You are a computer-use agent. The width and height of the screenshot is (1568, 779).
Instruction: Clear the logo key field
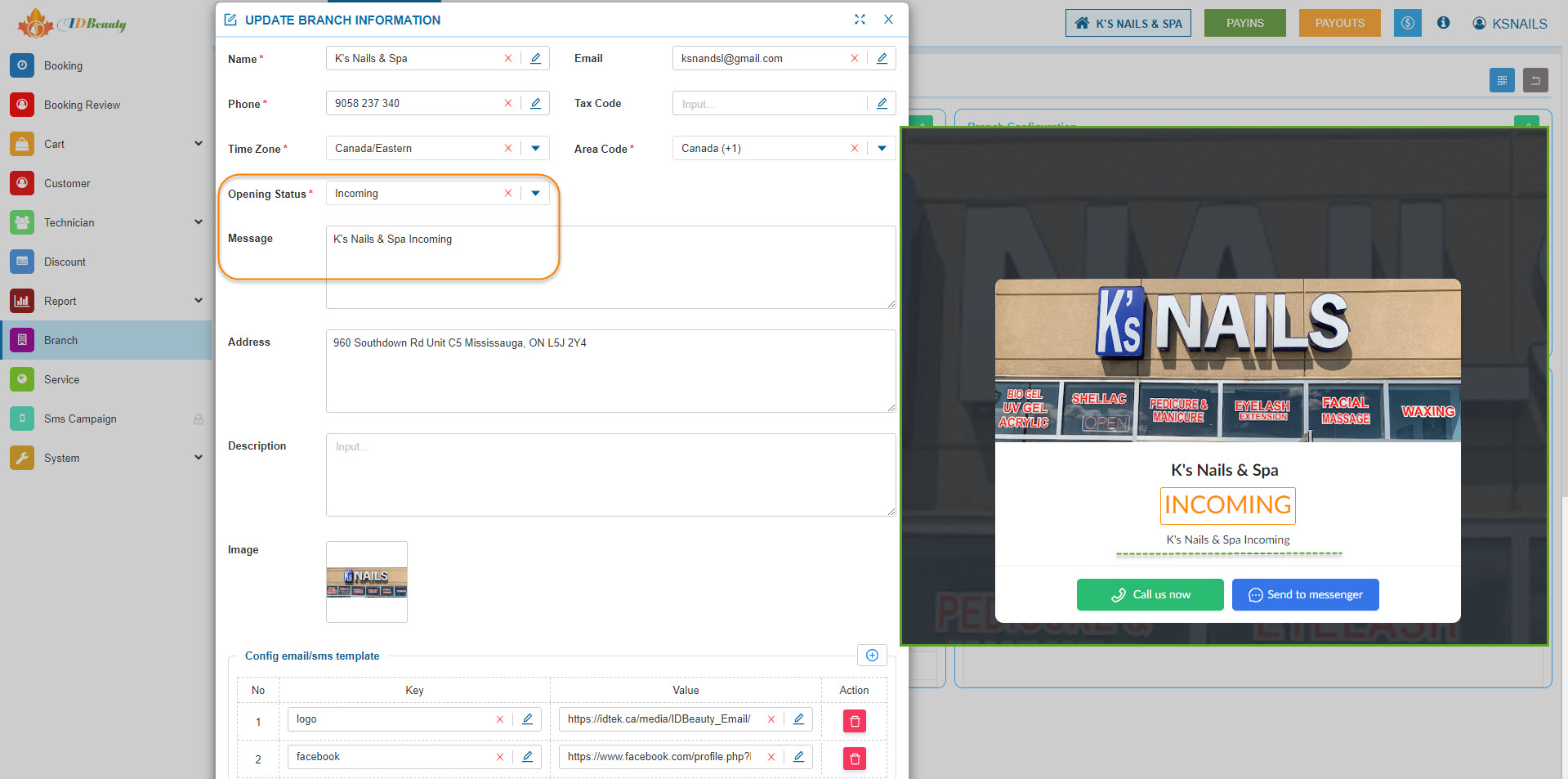pos(500,719)
